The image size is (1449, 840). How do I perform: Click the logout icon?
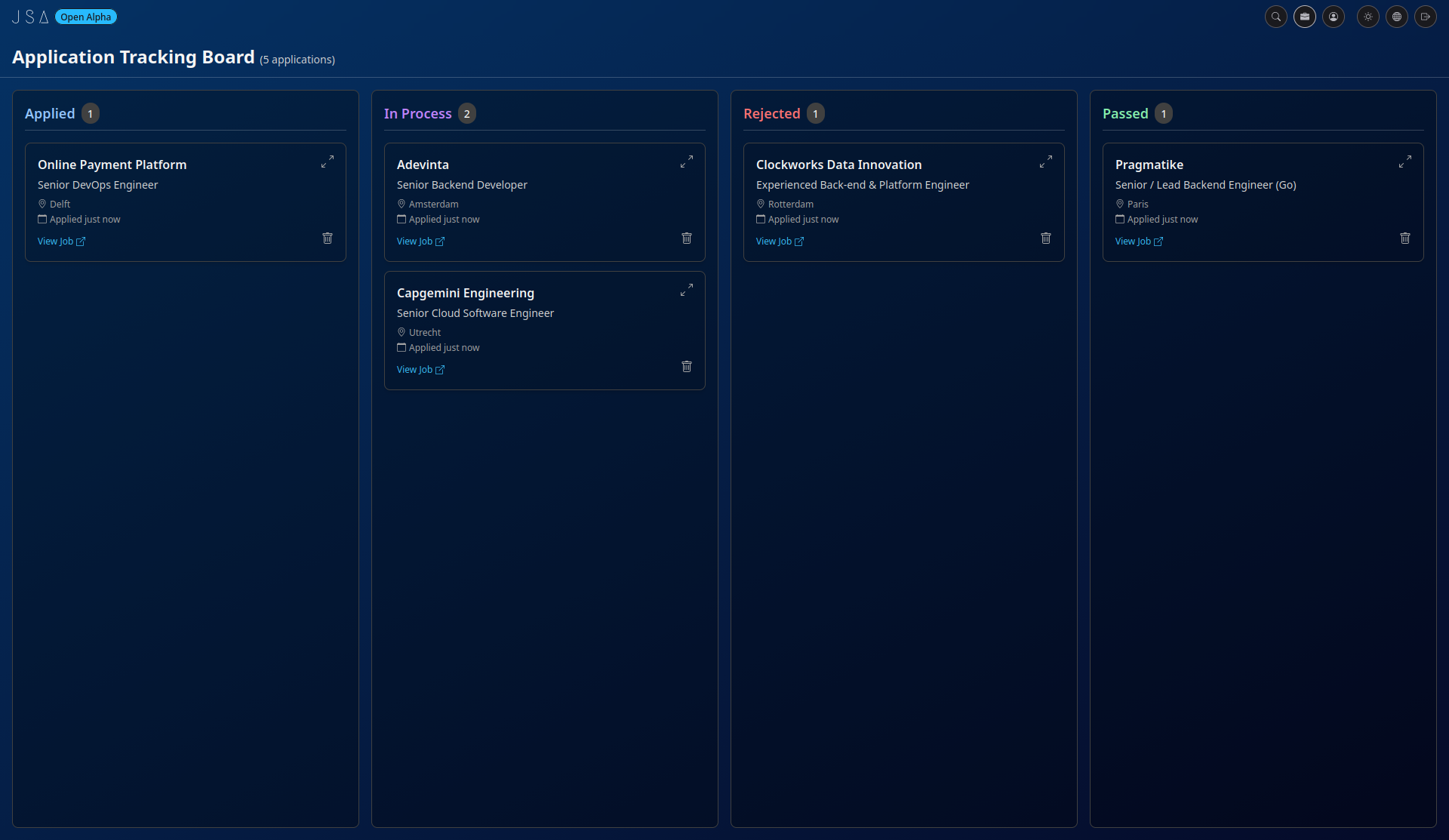1425,17
